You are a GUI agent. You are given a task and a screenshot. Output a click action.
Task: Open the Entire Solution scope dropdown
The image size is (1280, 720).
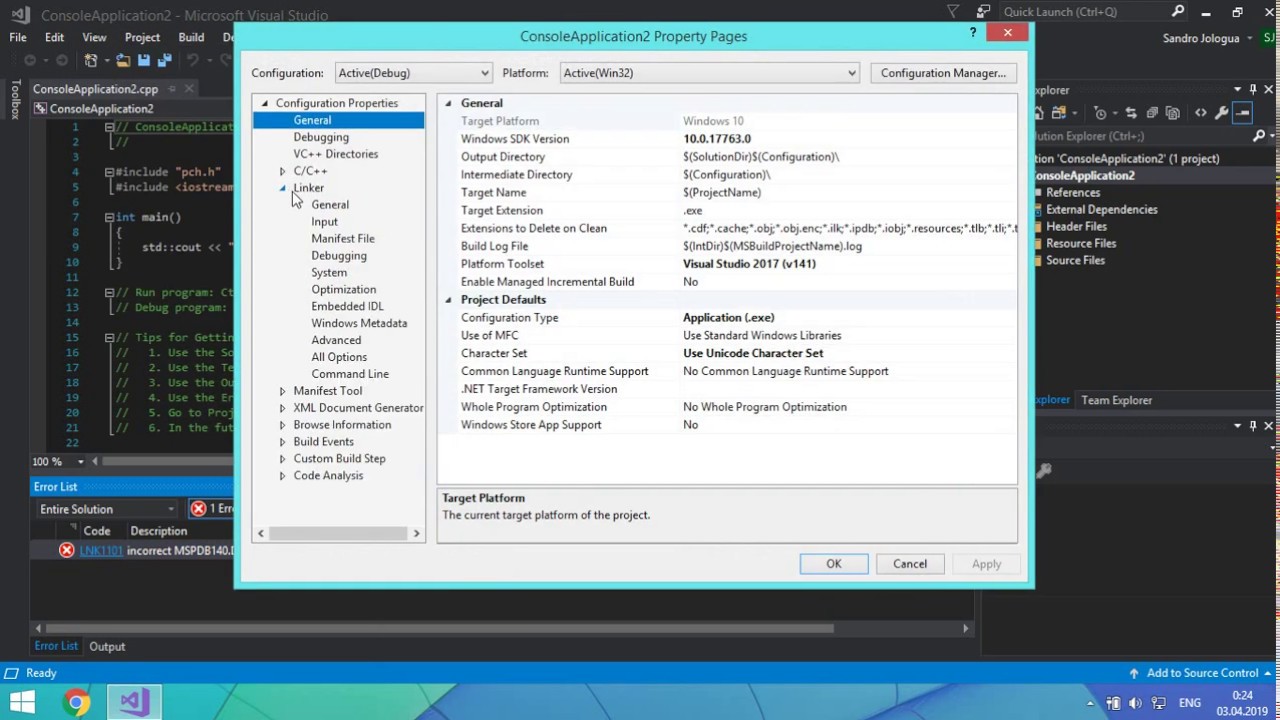coord(106,509)
